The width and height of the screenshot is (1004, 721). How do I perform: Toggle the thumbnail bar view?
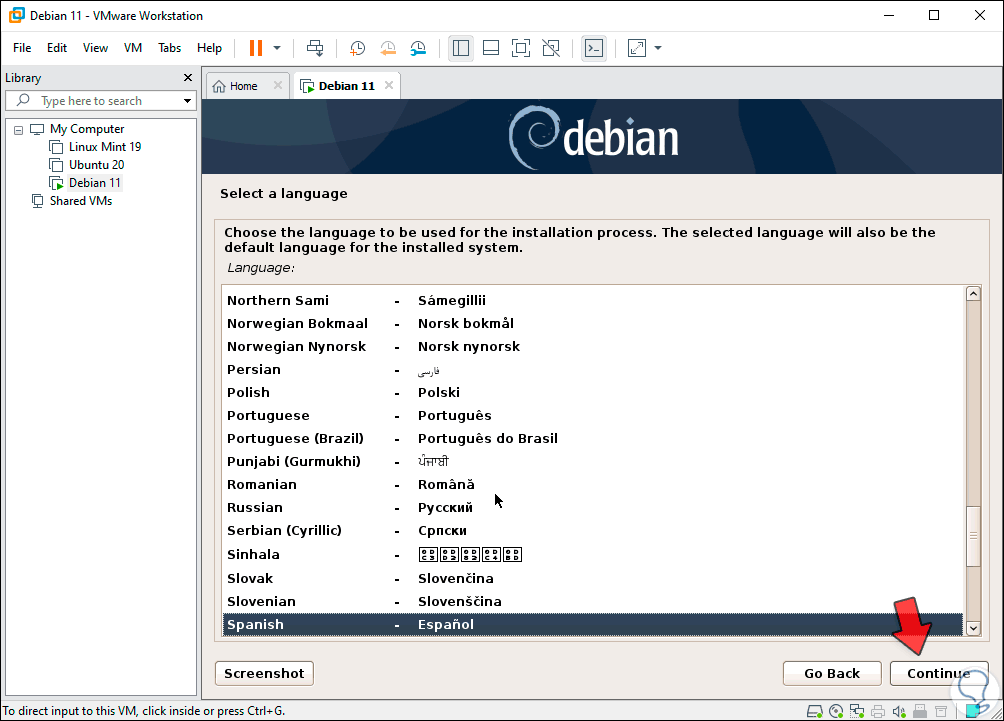490,48
